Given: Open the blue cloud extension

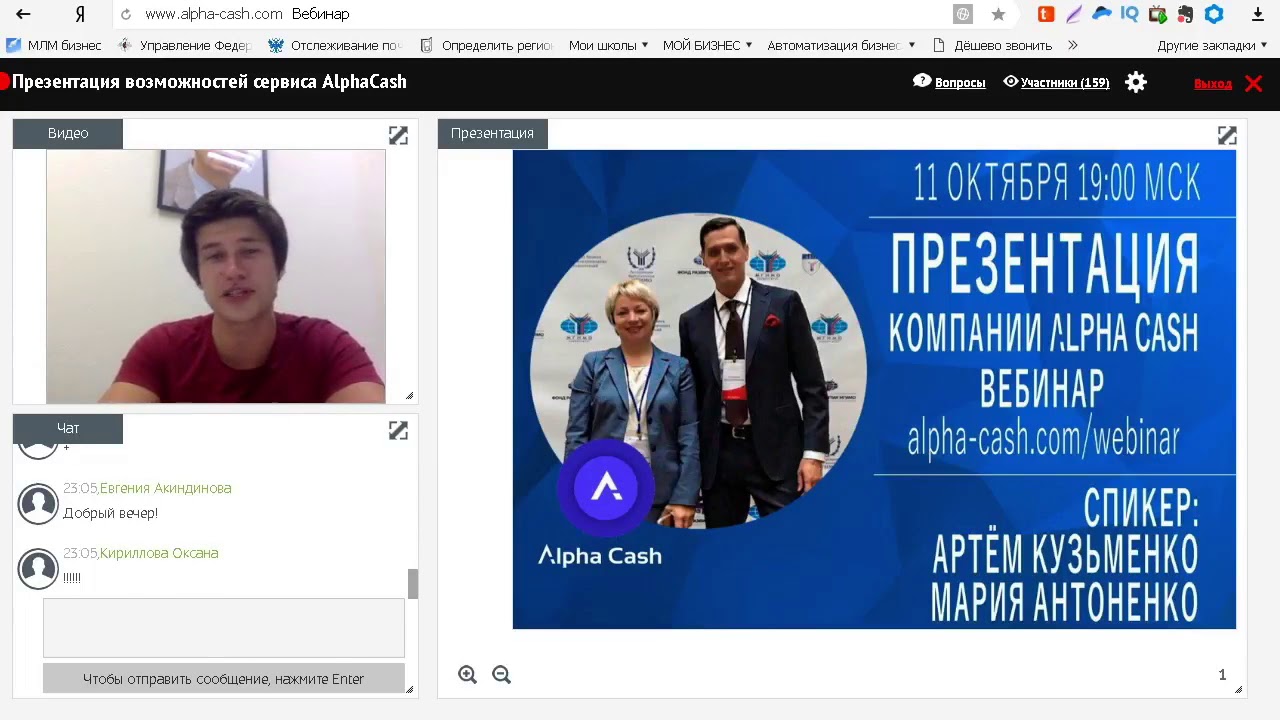Looking at the screenshot, I should 1102,14.
